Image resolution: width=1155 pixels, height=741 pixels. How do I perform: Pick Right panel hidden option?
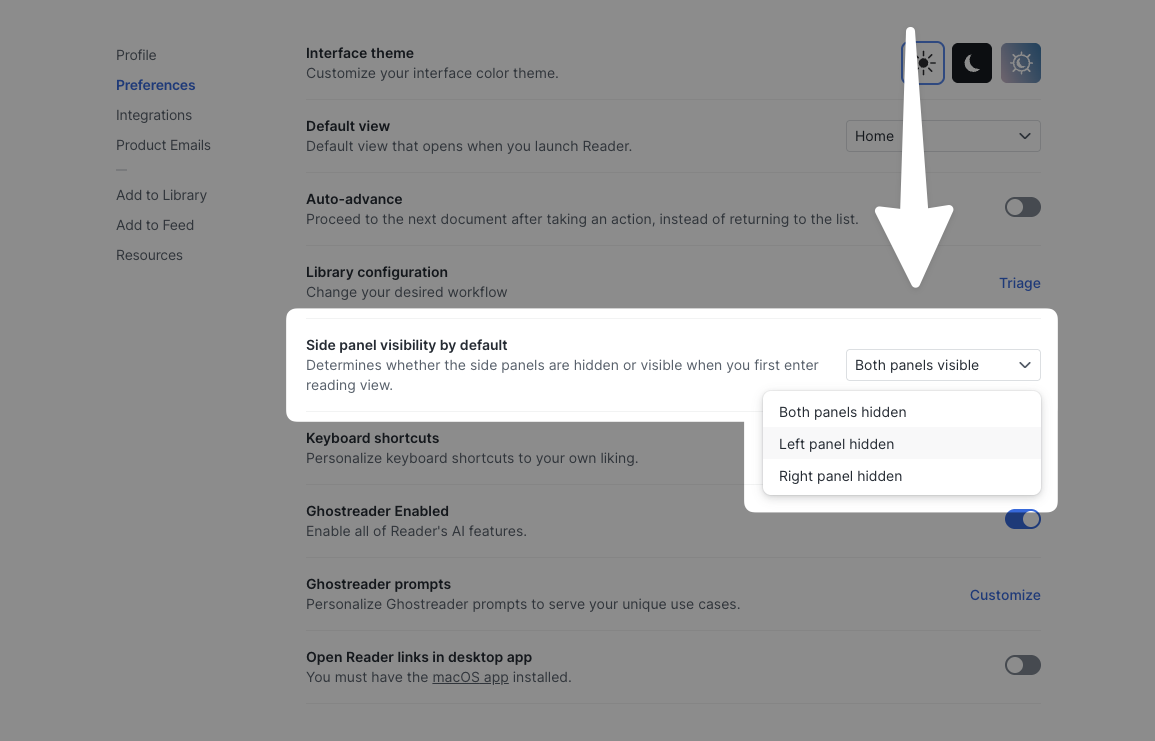[841, 476]
